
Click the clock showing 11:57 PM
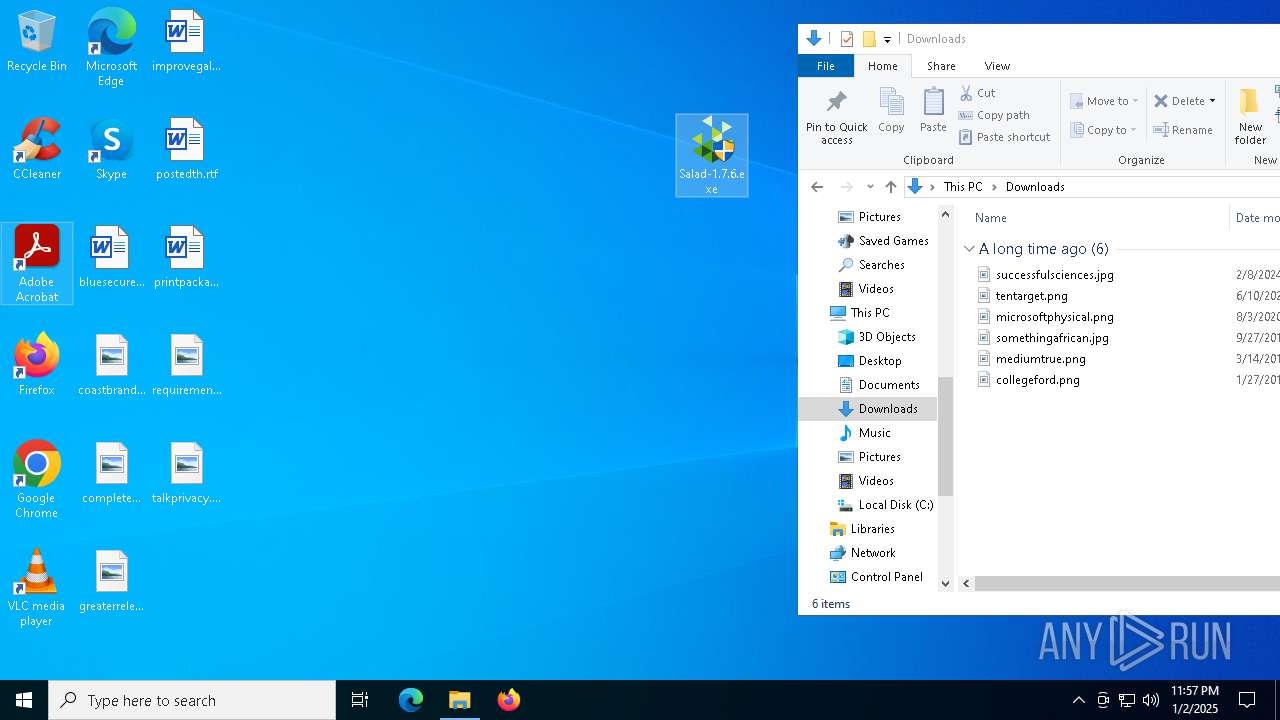point(1195,700)
